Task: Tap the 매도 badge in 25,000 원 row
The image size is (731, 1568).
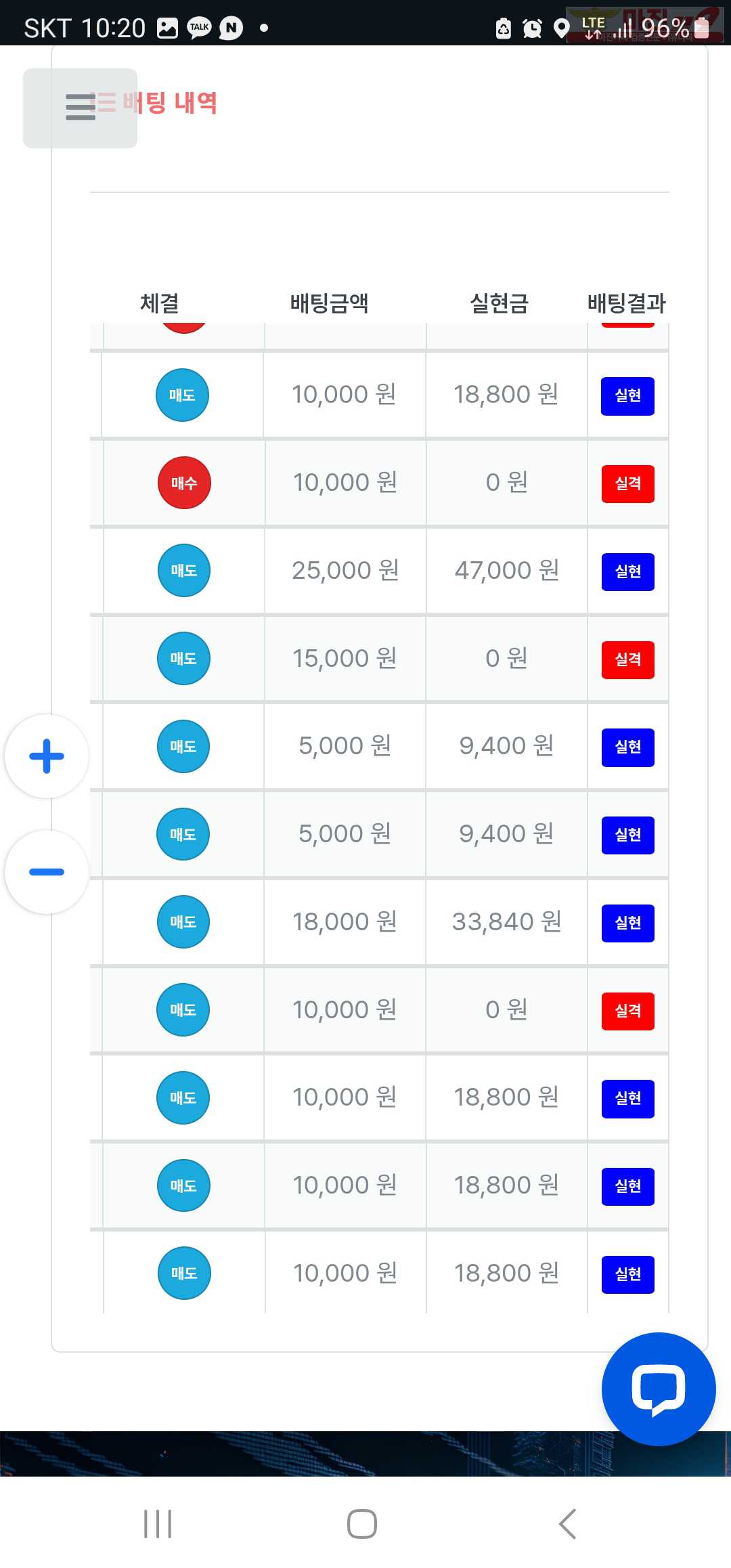Action: point(184,571)
